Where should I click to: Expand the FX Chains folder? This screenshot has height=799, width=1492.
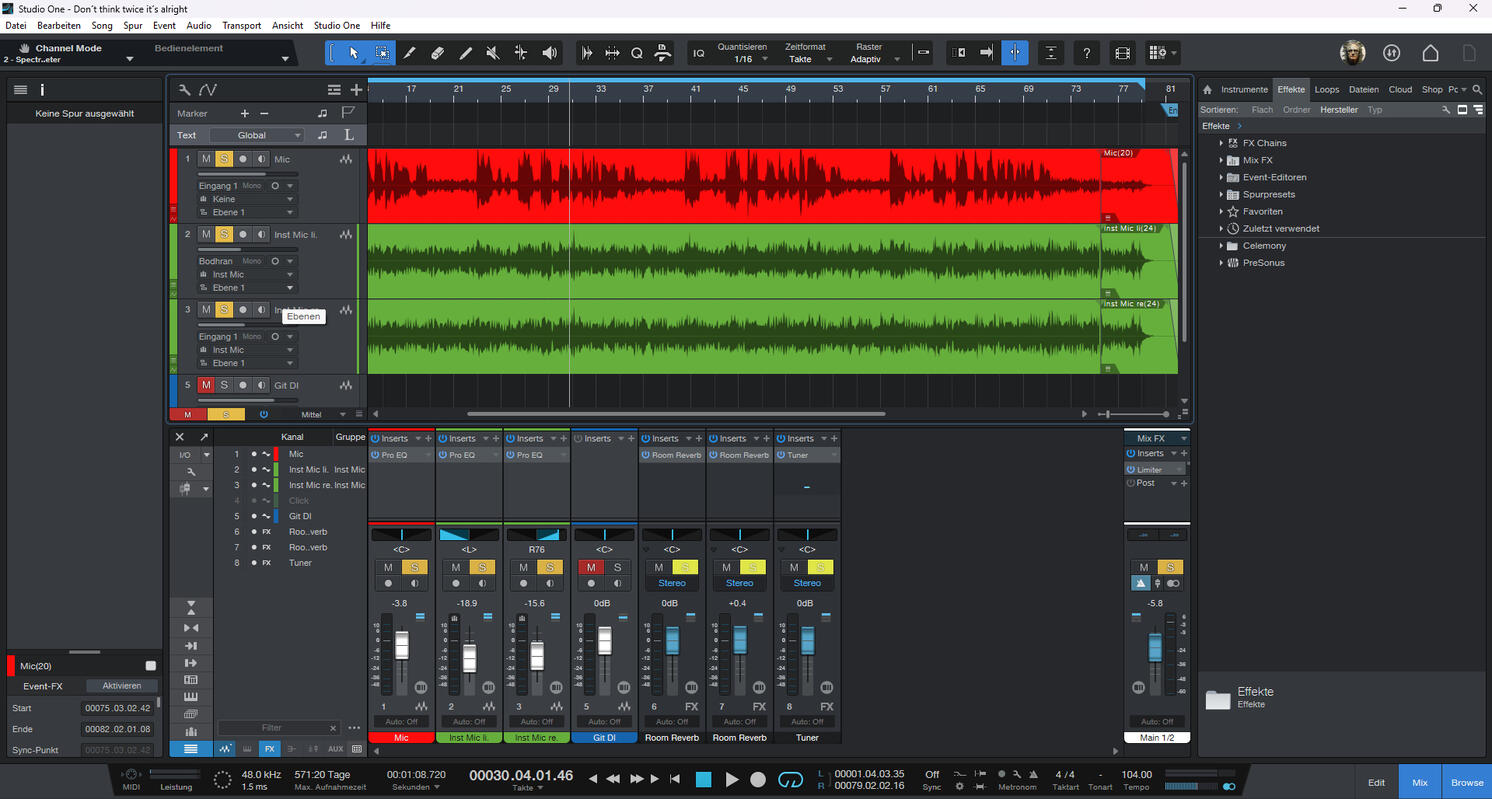(1221, 143)
